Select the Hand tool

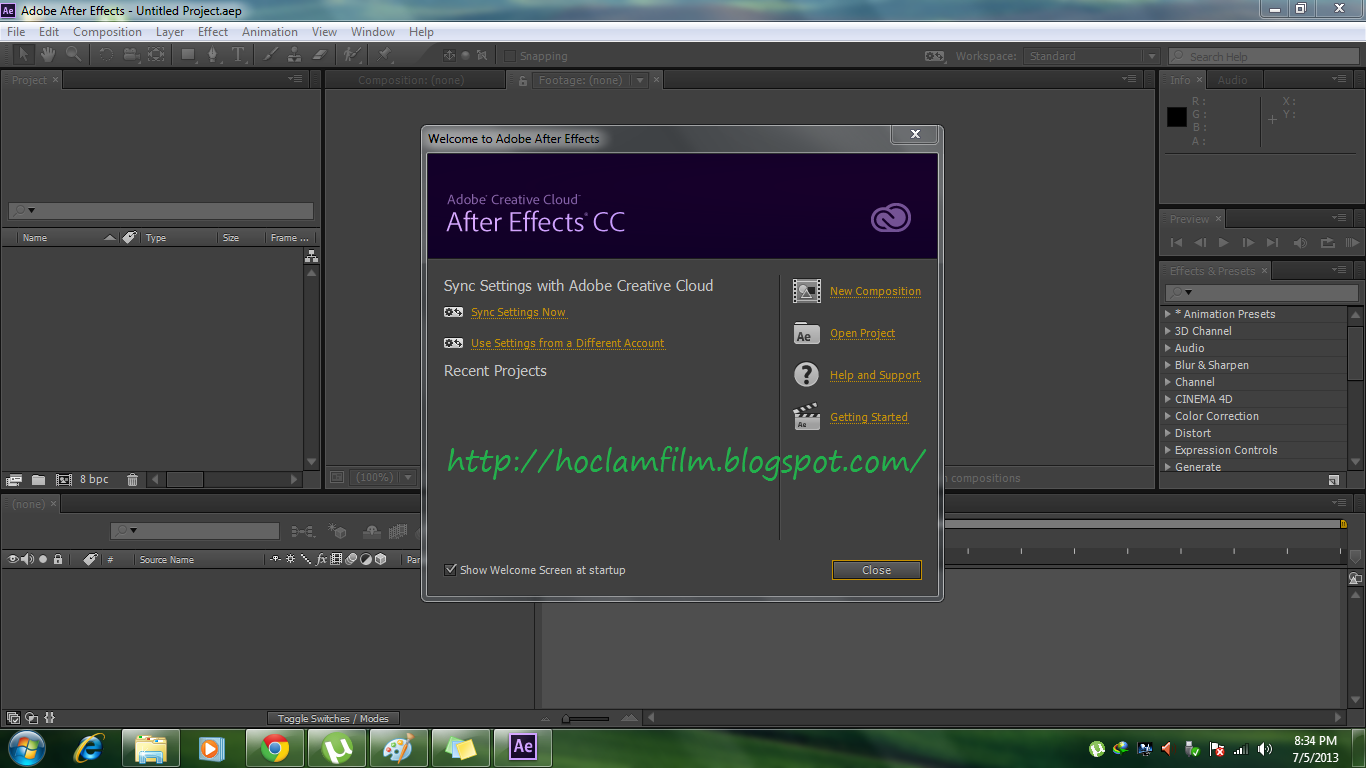pos(47,55)
